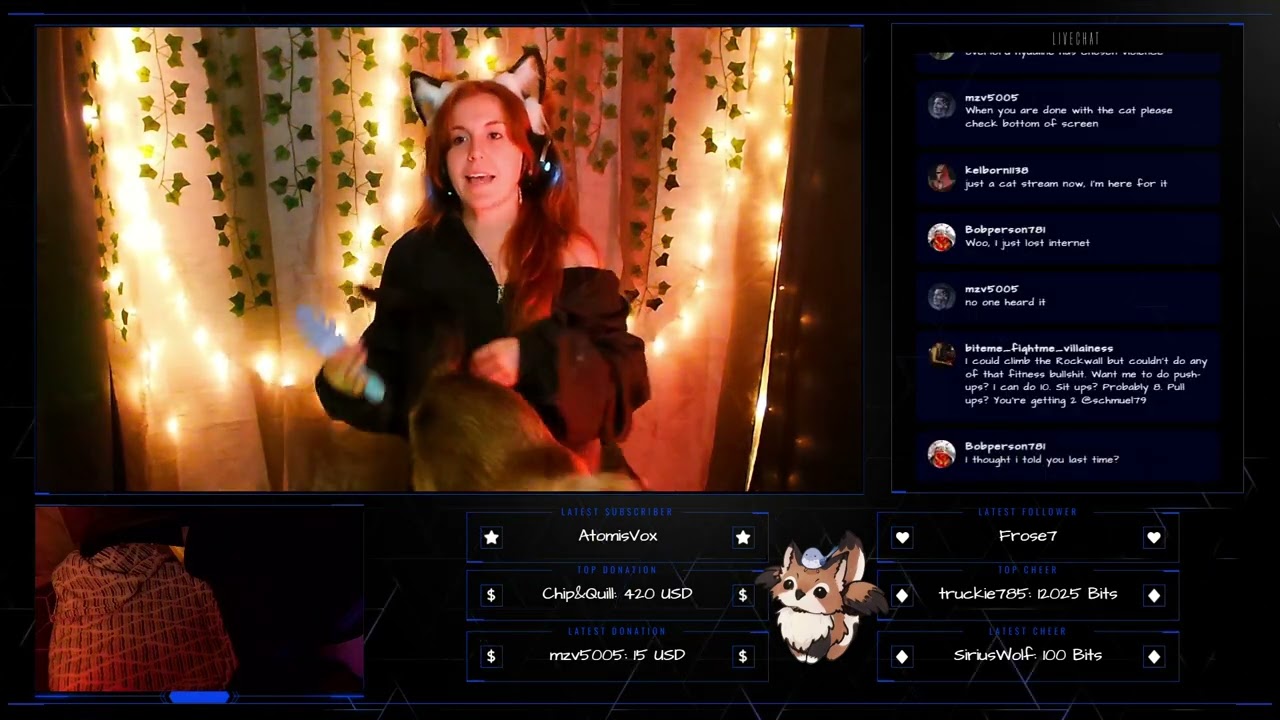1280x720 pixels.
Task: Click username mzv5005 above 'no one heard it'
Action: (991, 289)
